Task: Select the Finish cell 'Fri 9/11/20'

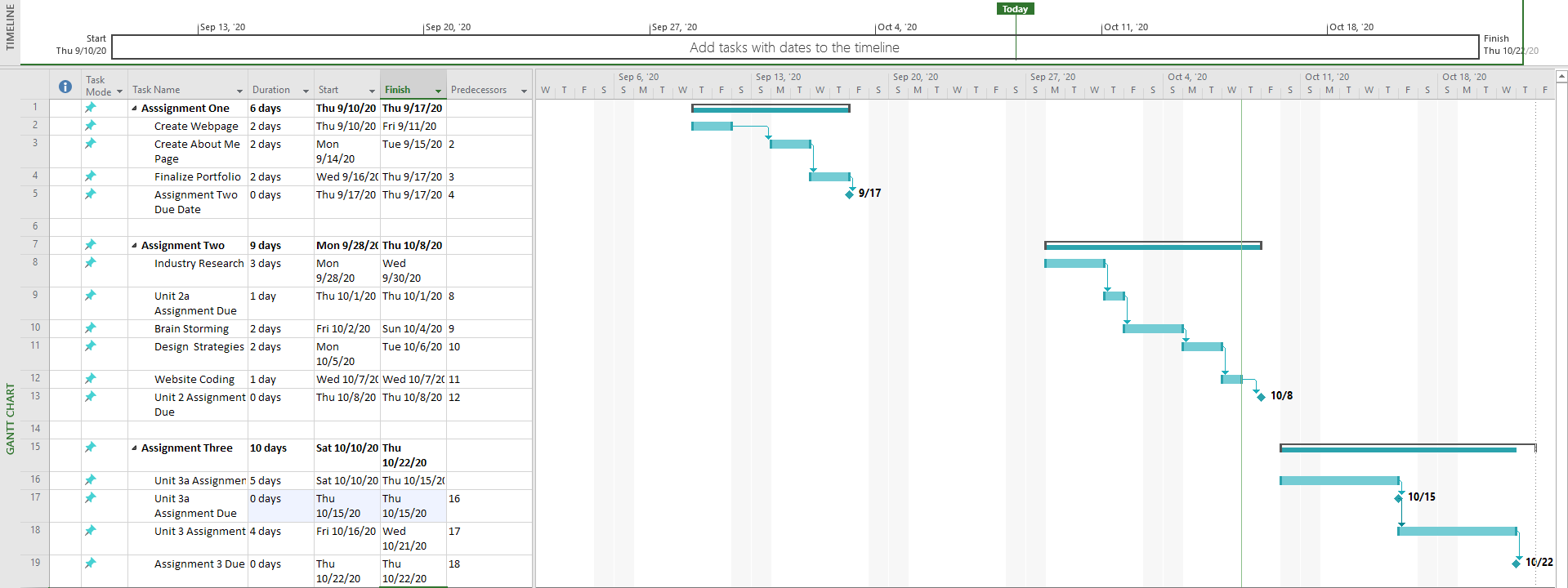Action: (413, 126)
